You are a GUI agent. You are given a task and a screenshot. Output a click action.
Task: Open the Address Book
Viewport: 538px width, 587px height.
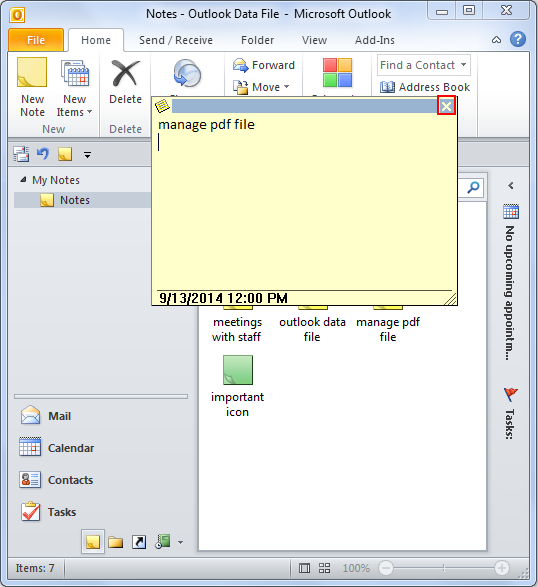(x=425, y=87)
